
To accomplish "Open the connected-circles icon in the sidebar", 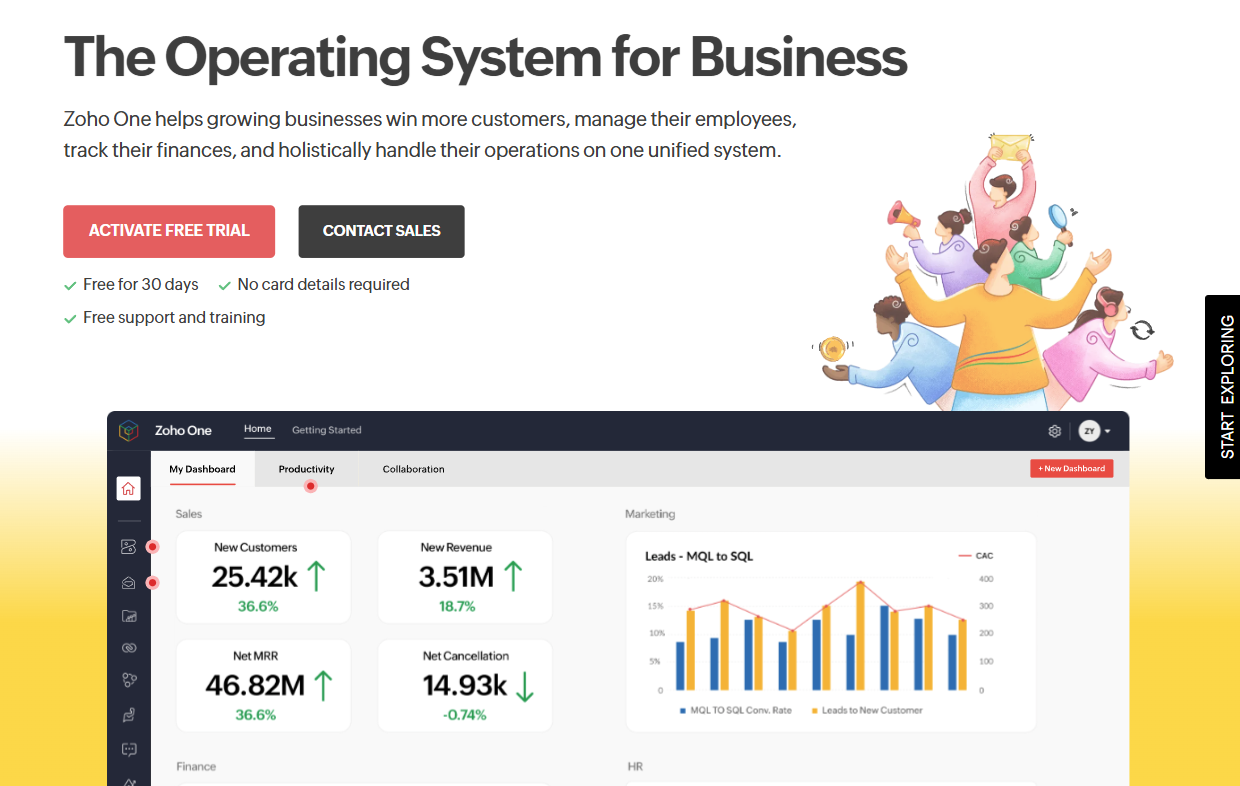I will 128,680.
